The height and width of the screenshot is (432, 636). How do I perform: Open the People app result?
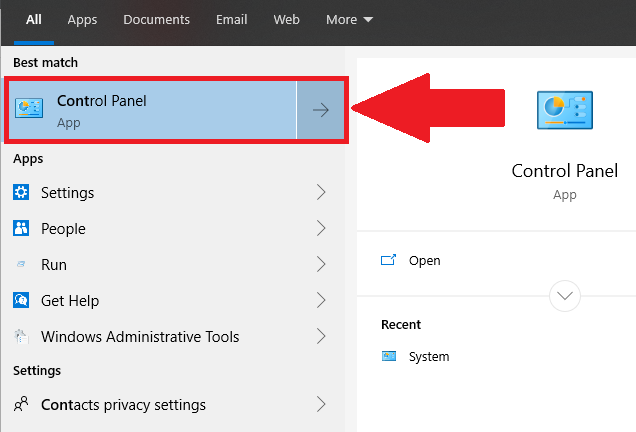click(x=173, y=228)
